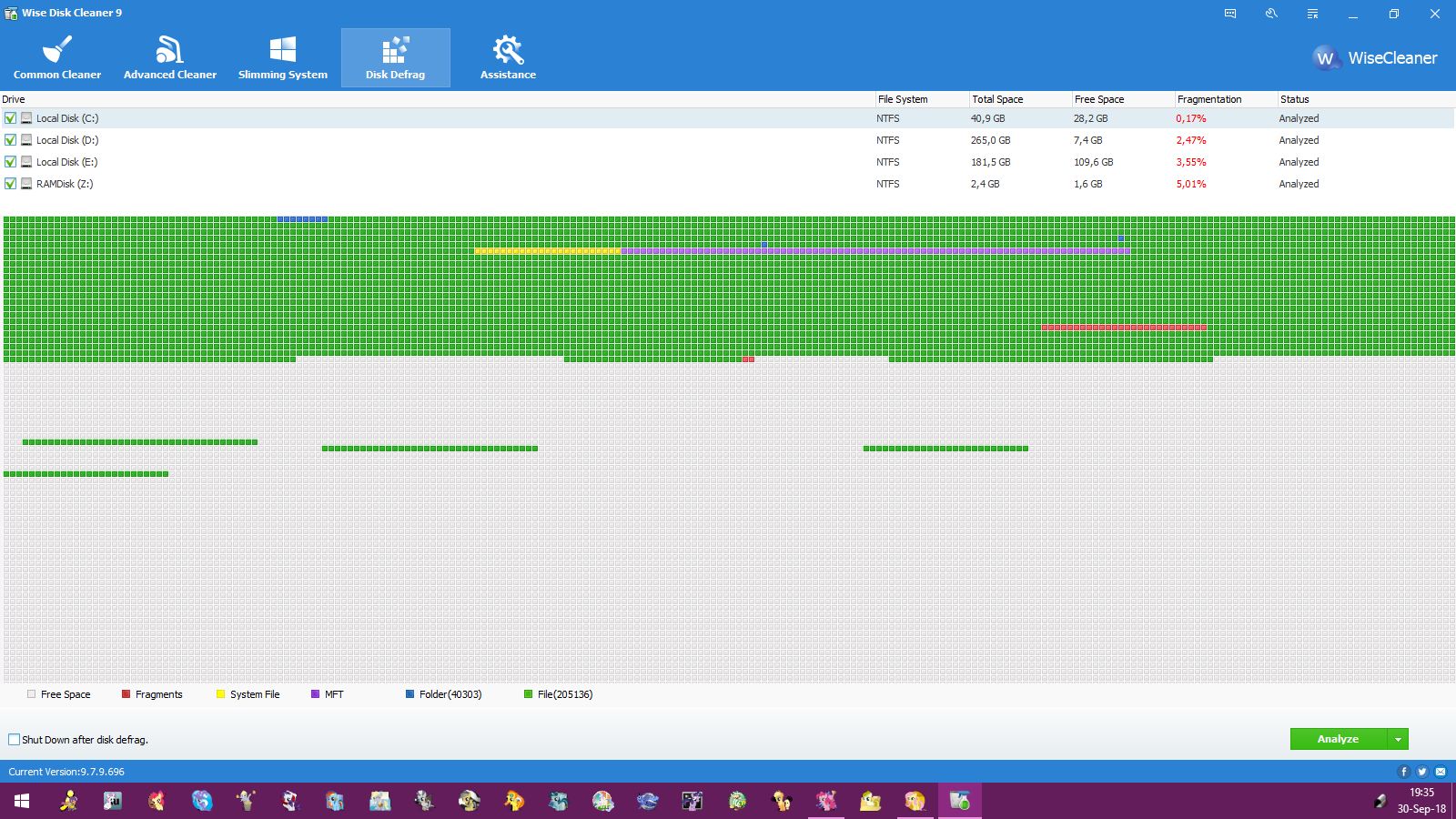This screenshot has width=1456, height=819.
Task: Click the 7,4 GB free space value
Action: tap(1088, 140)
